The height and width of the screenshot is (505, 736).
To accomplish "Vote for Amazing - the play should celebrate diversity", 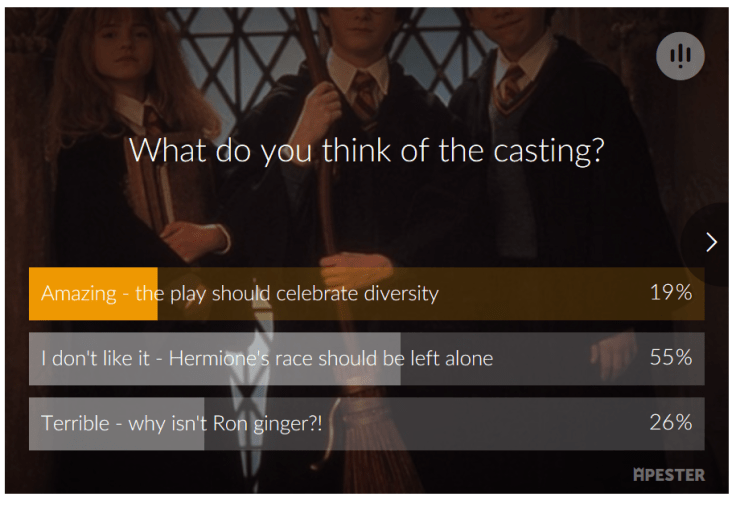I will click(240, 294).
